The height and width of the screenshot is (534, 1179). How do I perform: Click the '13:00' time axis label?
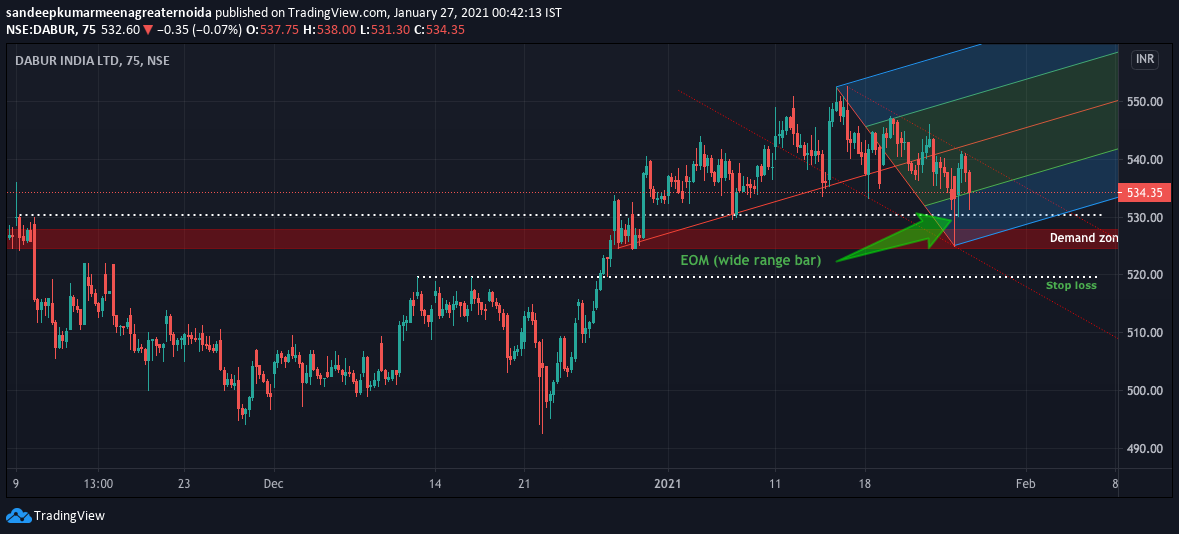pyautogui.click(x=99, y=484)
